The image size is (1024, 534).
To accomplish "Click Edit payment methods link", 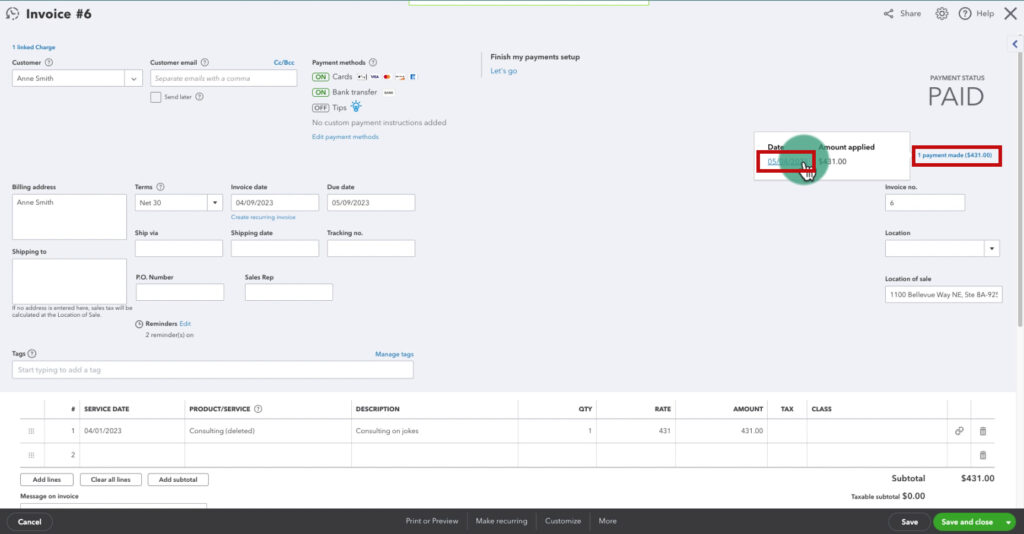I will point(345,137).
